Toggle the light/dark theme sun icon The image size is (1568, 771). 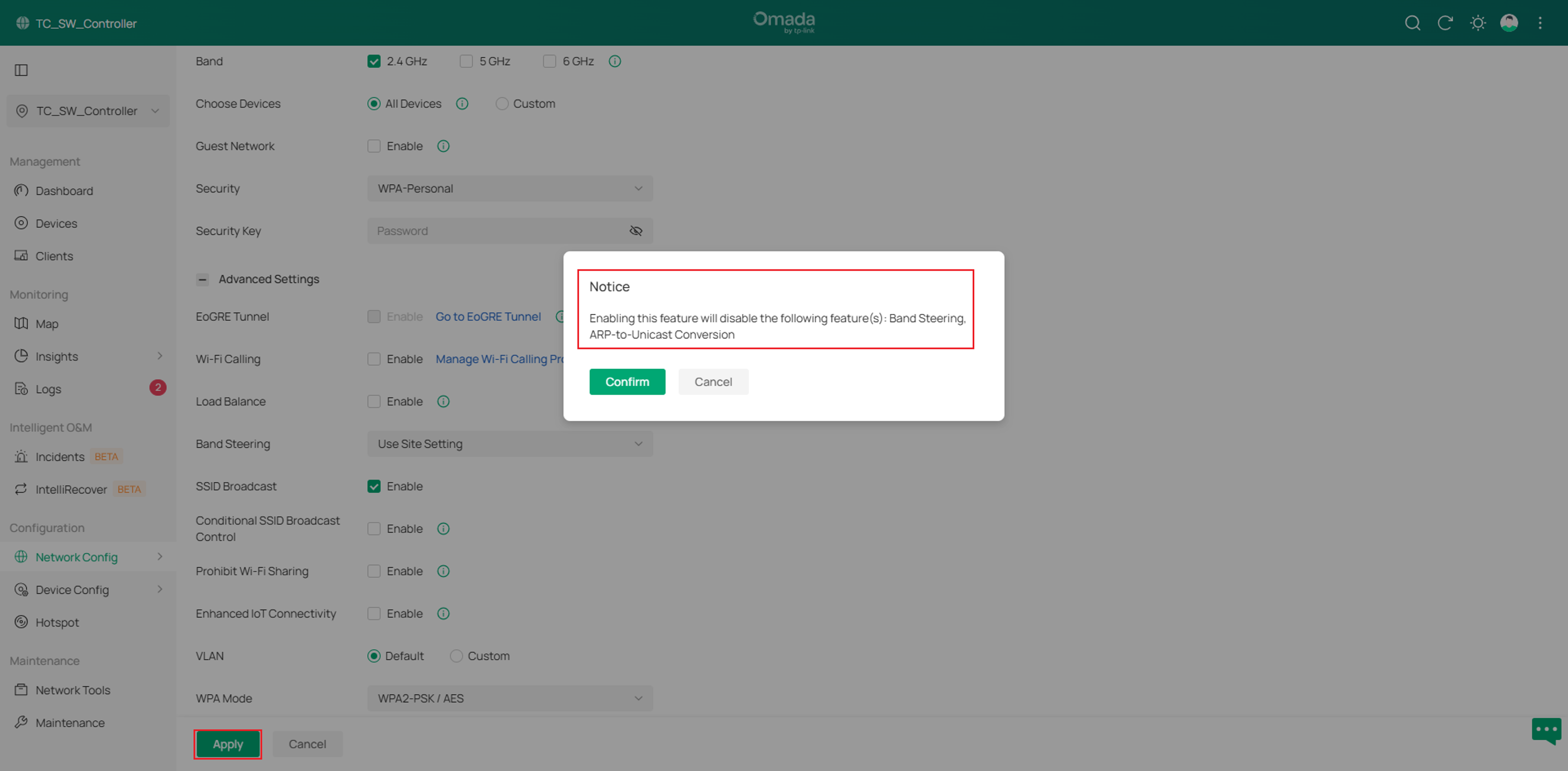(x=1477, y=23)
